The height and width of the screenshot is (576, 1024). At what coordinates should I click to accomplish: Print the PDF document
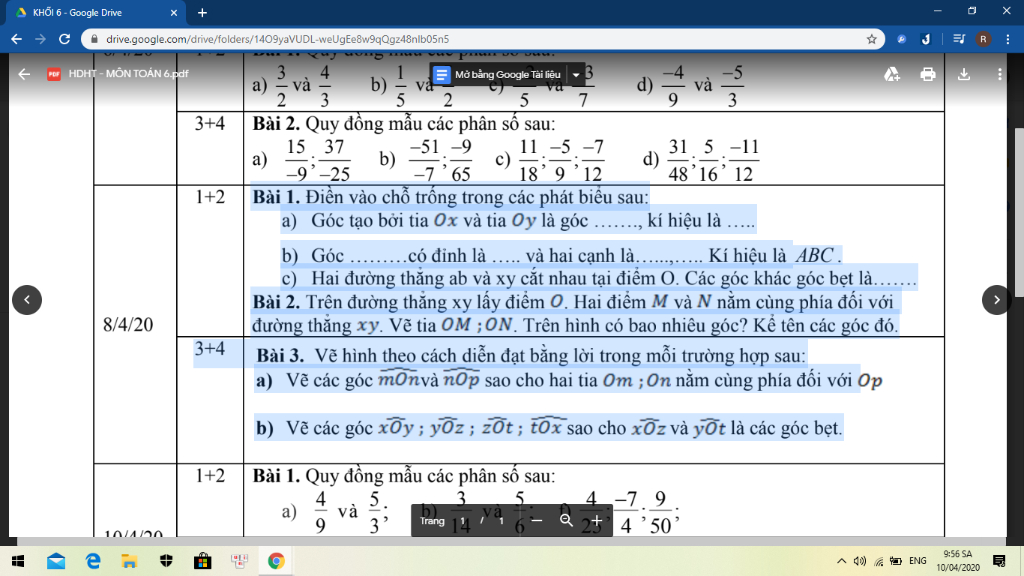tap(928, 74)
